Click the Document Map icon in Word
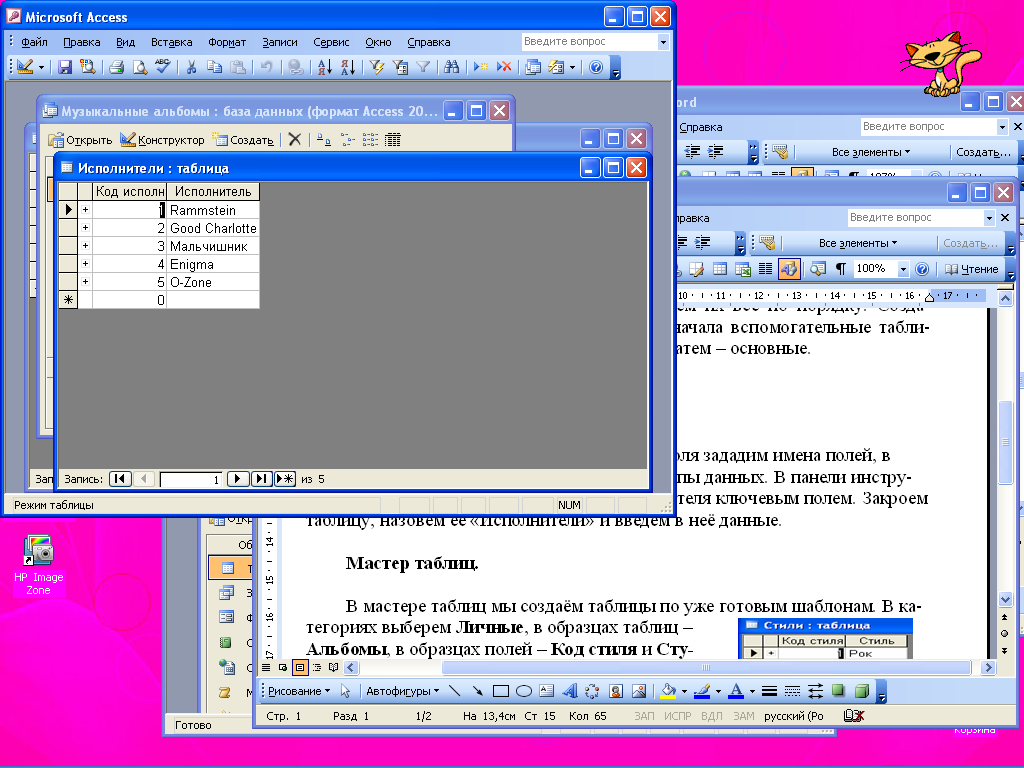 coord(818,268)
